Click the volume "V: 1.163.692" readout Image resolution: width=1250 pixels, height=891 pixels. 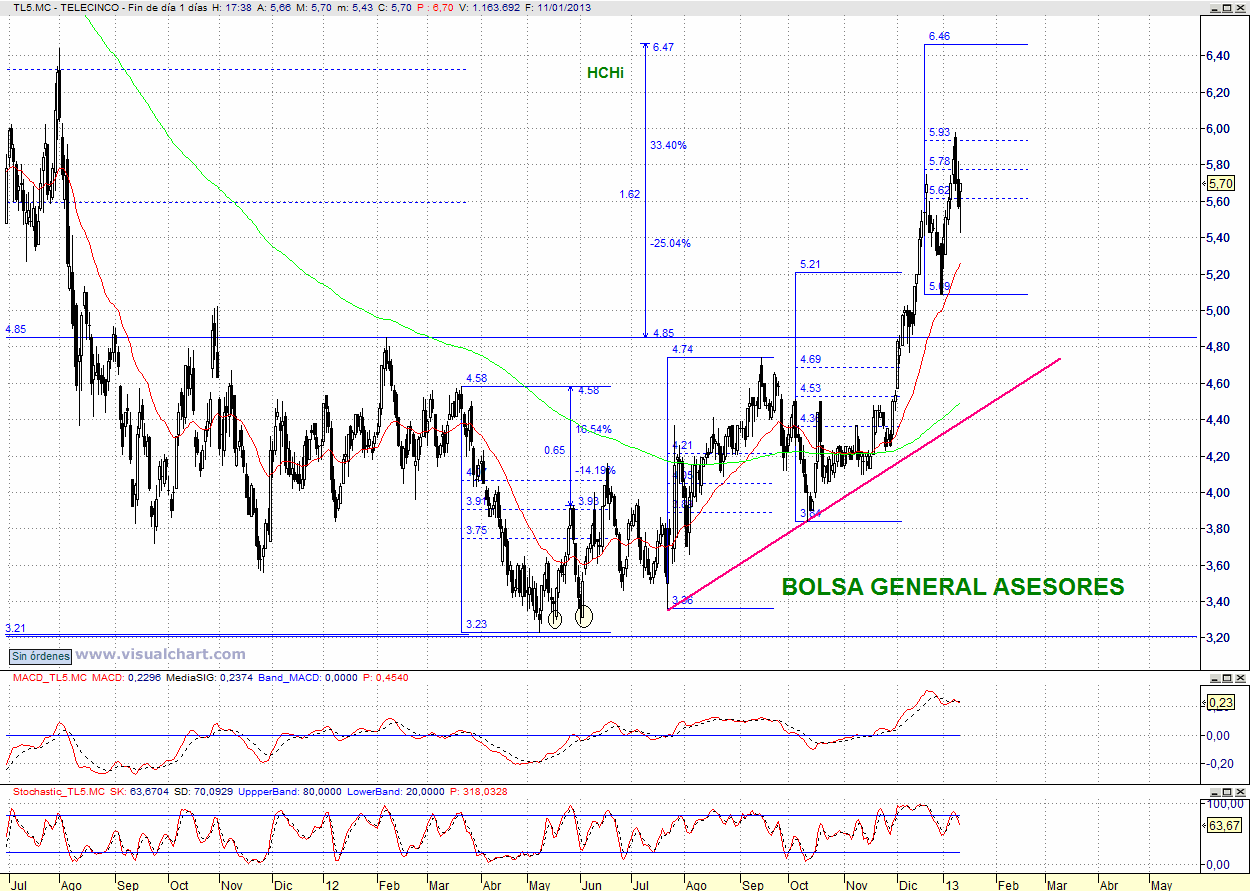click(491, 7)
